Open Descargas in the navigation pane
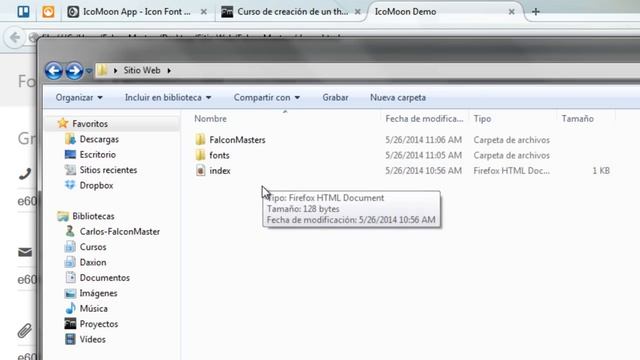This screenshot has width=640, height=360. tap(99, 139)
